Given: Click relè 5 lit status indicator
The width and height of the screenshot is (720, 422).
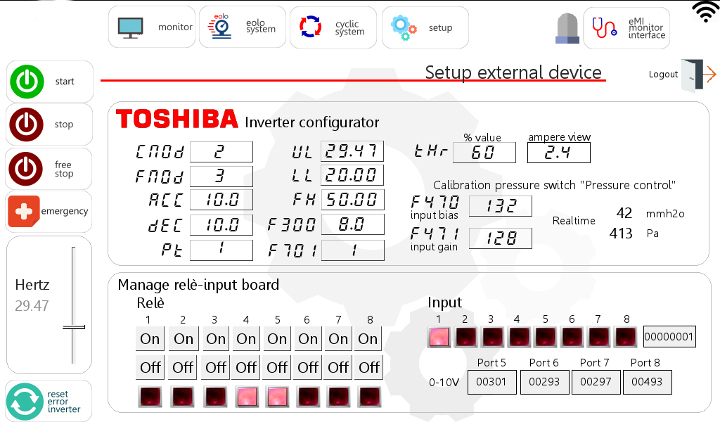Looking at the screenshot, I should (x=277, y=397).
